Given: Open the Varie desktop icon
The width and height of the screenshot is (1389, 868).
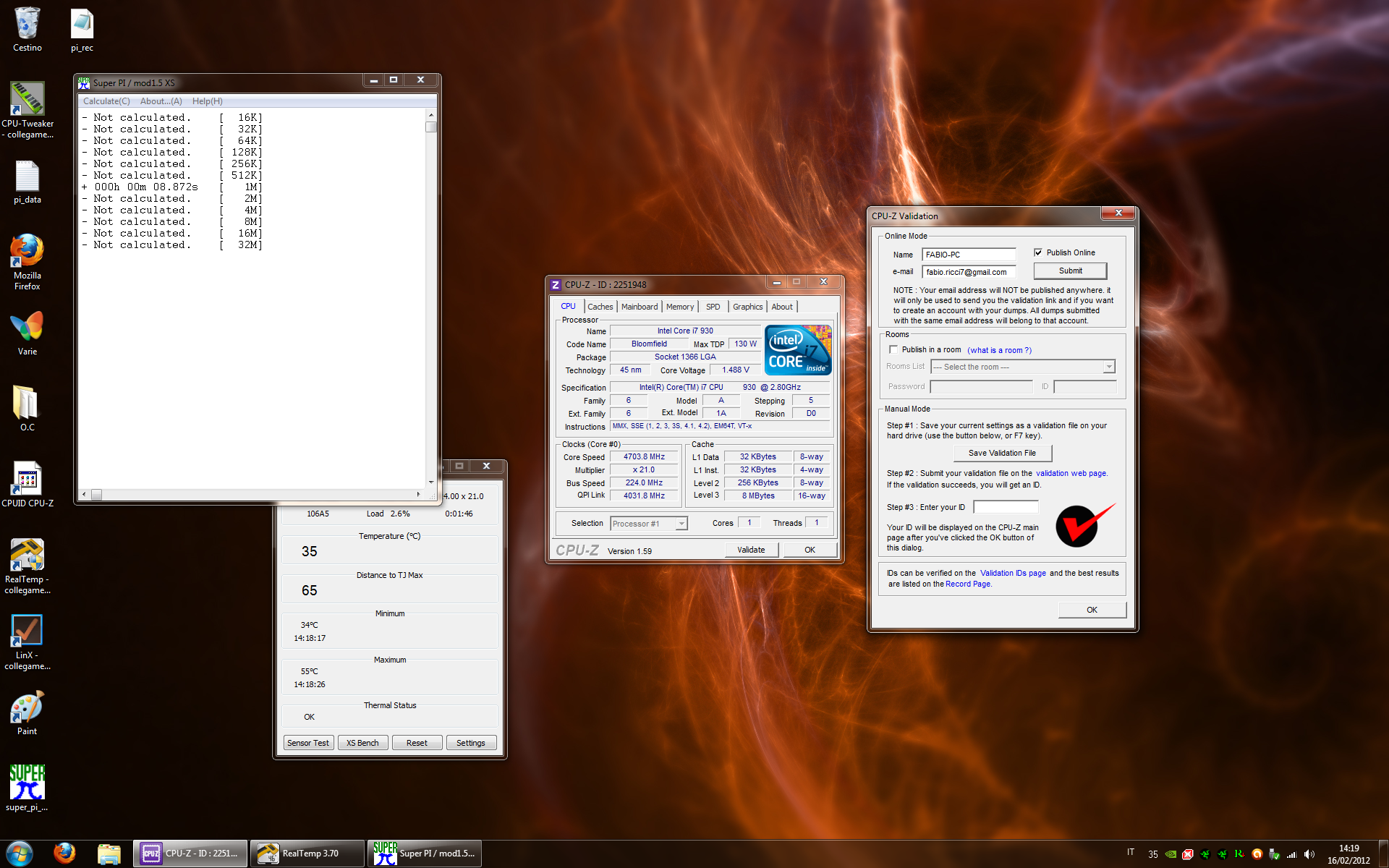Looking at the screenshot, I should point(27,333).
